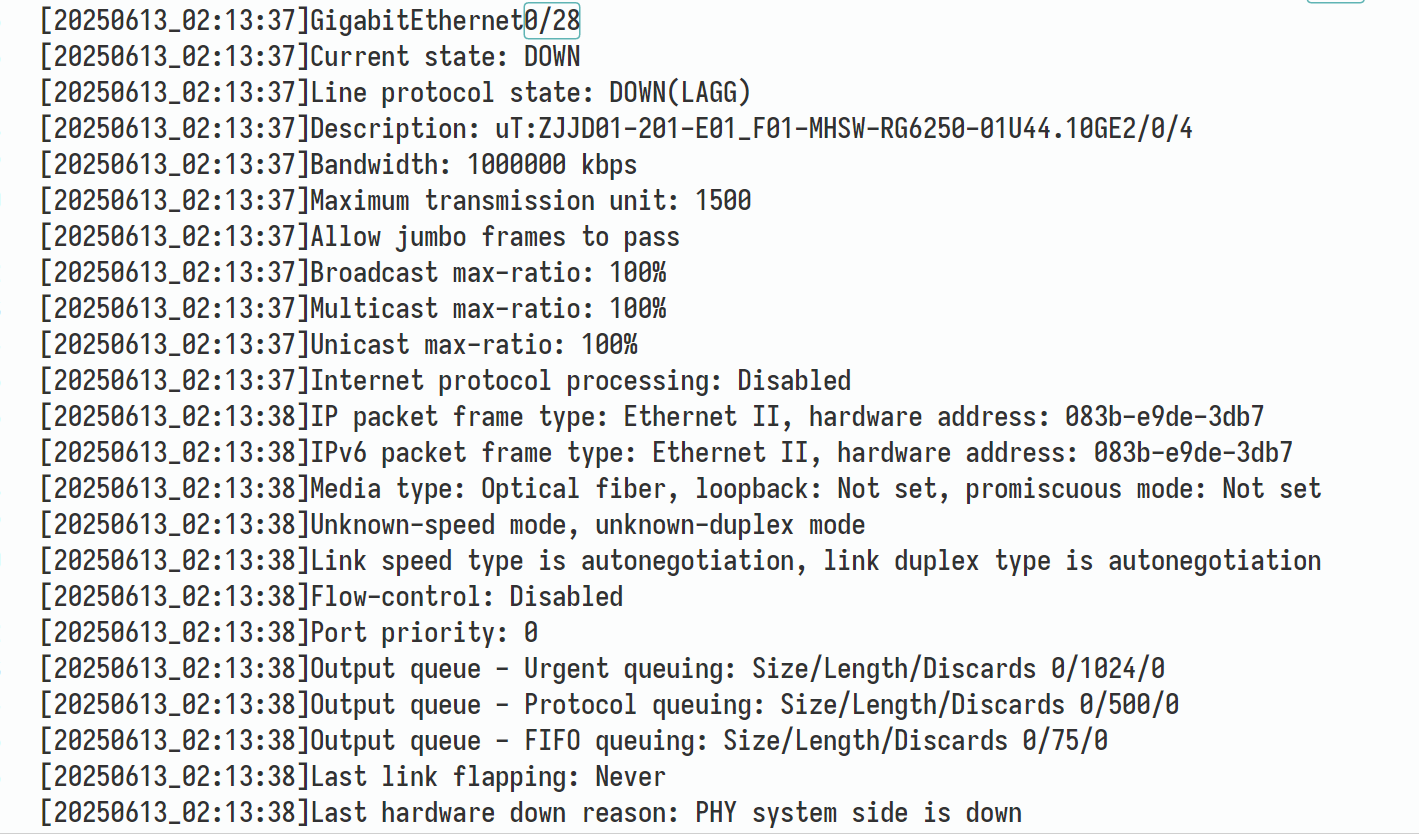Click the 'Internet protocol processing: Disabled' line
This screenshot has width=1419, height=834.
pos(580,381)
